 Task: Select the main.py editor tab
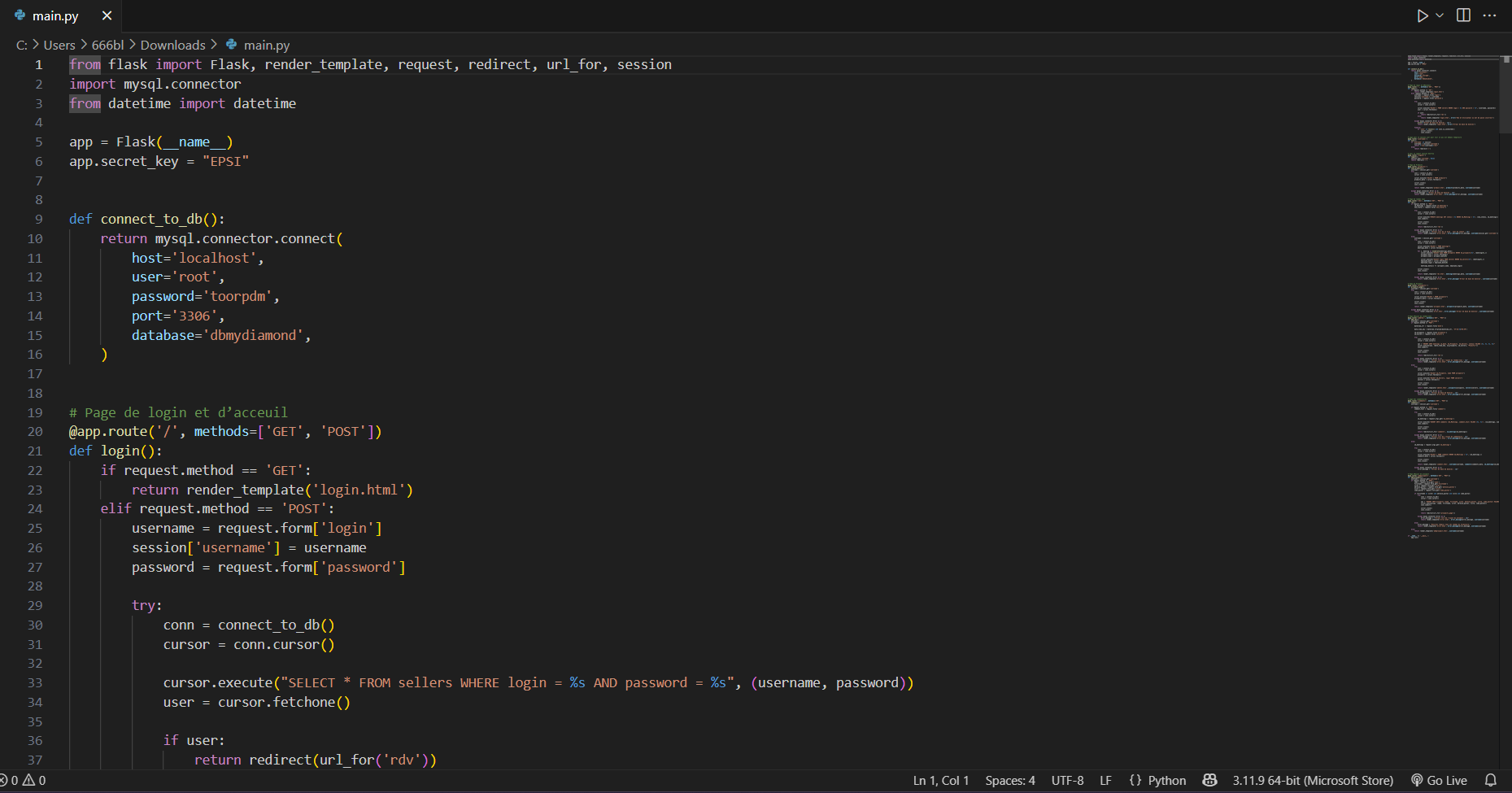coord(54,15)
